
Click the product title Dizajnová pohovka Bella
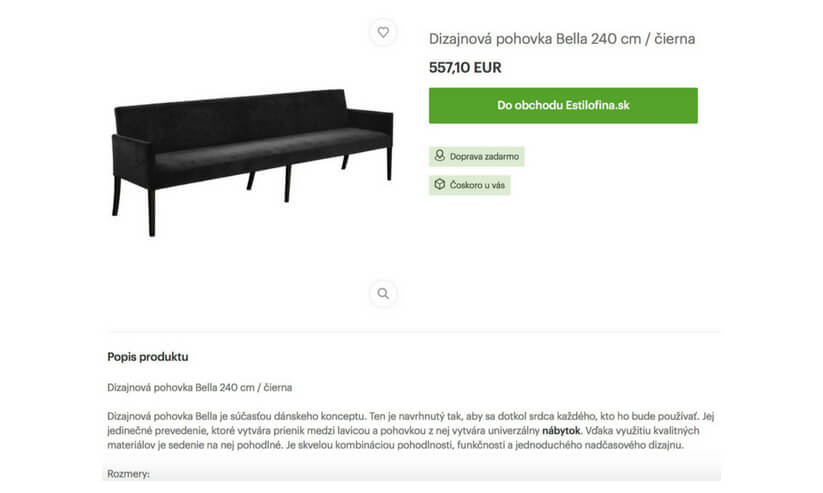coord(562,39)
